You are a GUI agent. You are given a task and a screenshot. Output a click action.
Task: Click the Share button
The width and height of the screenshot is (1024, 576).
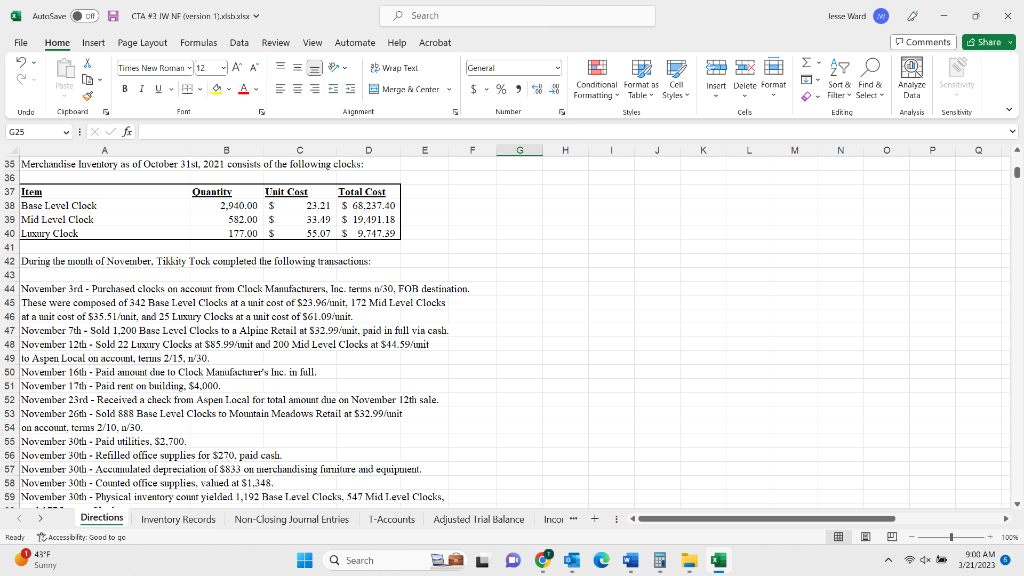987,42
